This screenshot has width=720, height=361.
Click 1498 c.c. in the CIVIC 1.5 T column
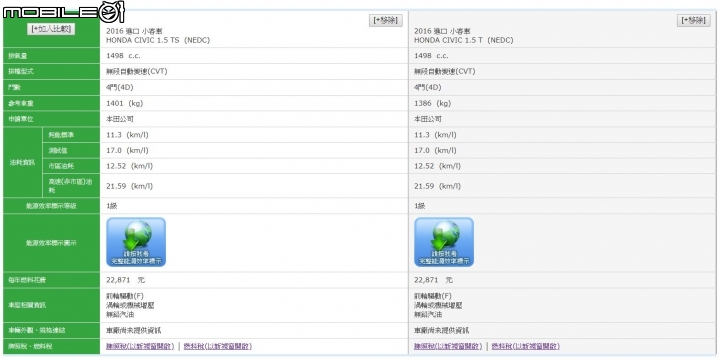[x=431, y=56]
